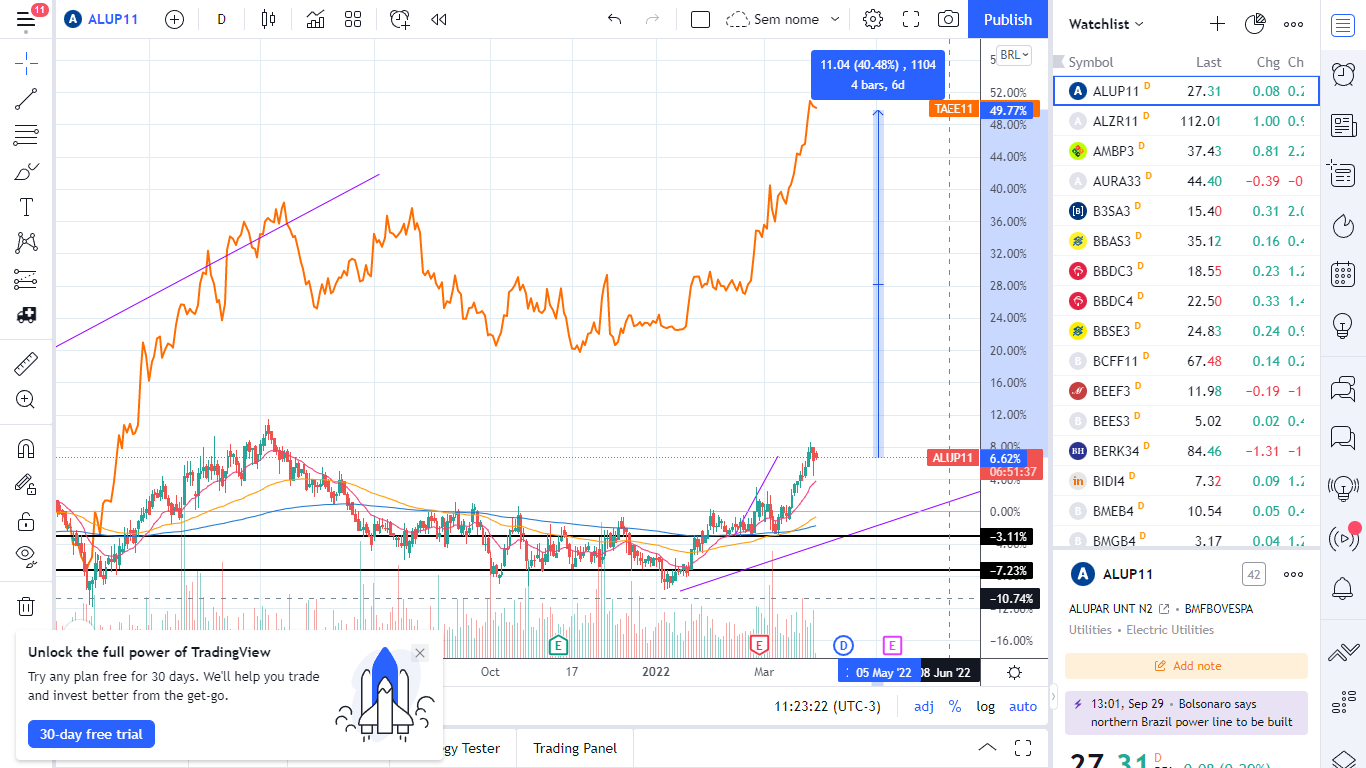Image resolution: width=1366 pixels, height=768 pixels.
Task: Click the Publish button
Action: (1008, 19)
